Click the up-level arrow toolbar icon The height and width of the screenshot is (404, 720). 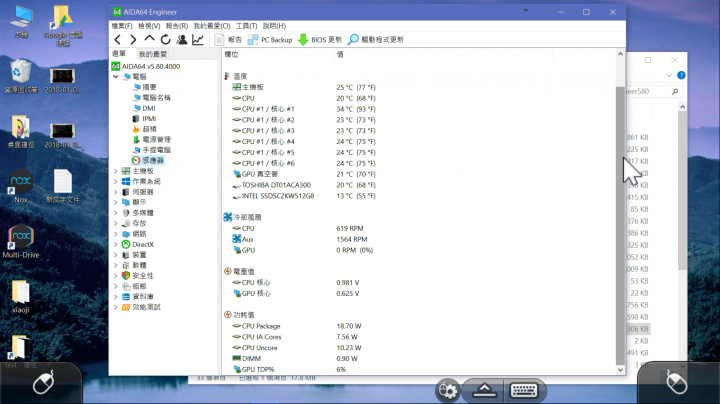click(149, 39)
